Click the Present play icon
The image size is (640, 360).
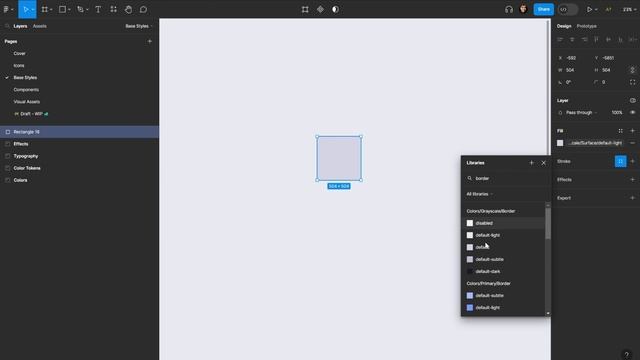(589, 9)
